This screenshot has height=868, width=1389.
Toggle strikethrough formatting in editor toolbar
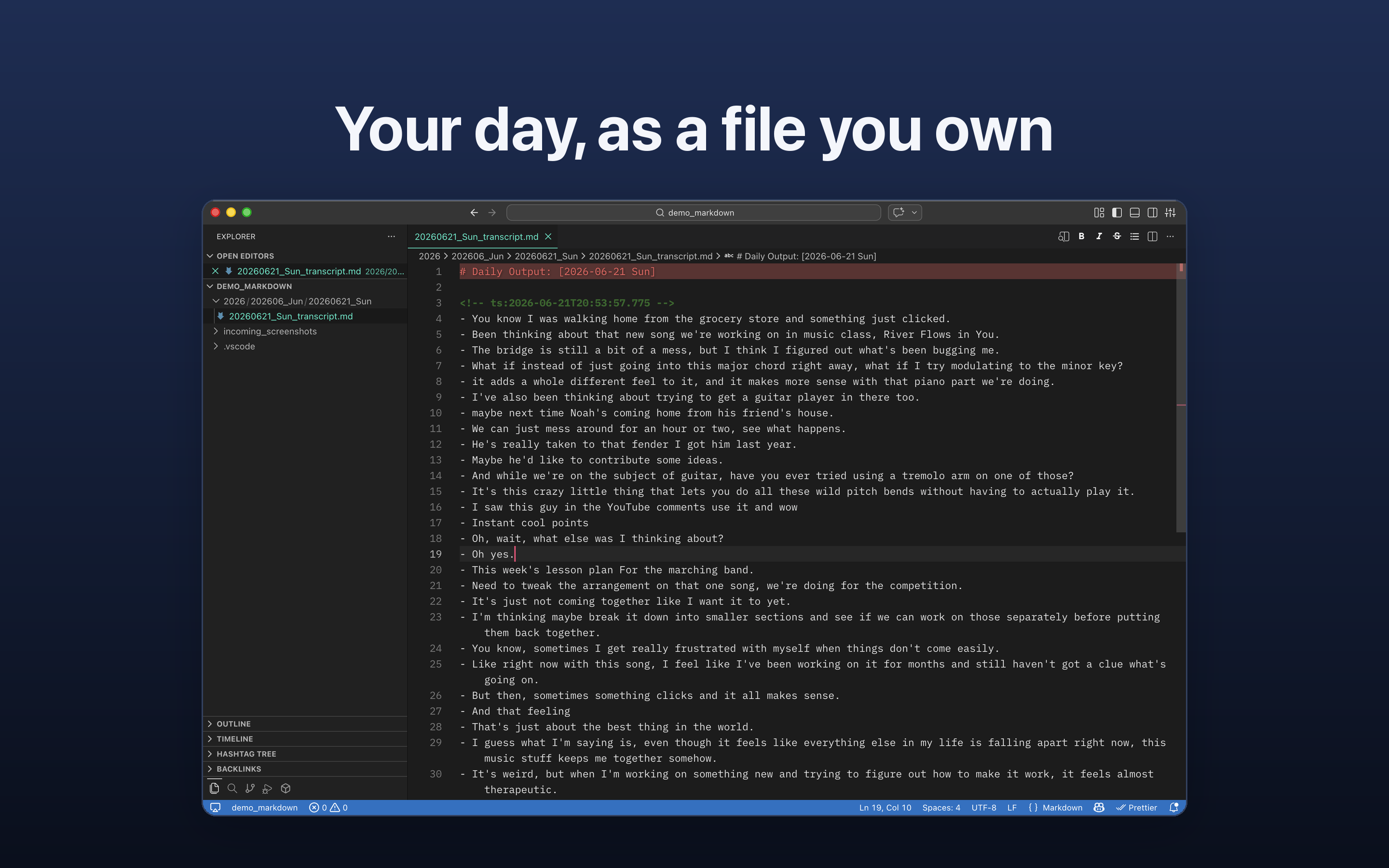point(1117,236)
